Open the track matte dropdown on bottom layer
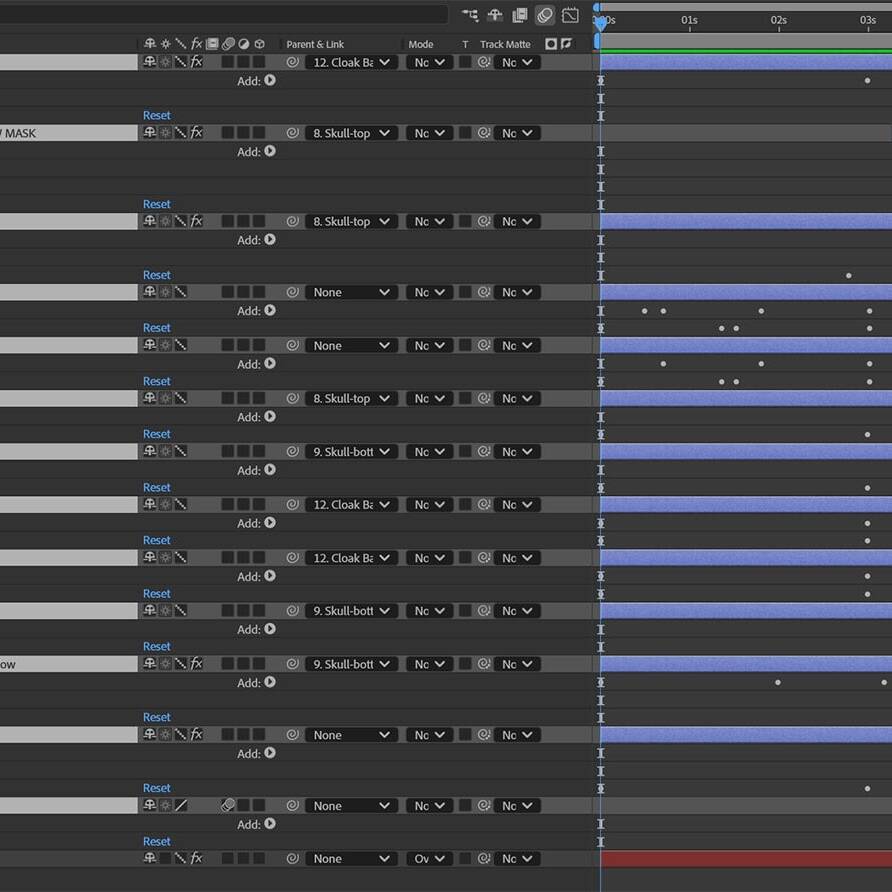The height and width of the screenshot is (892, 892). click(x=516, y=859)
